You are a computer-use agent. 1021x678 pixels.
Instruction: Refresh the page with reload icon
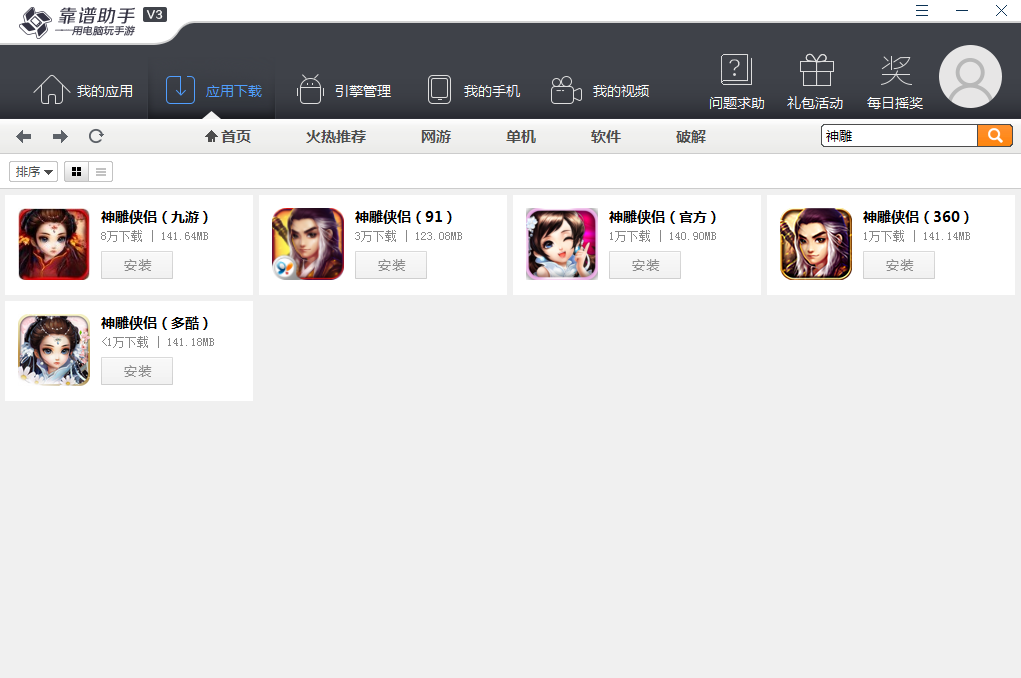click(96, 136)
